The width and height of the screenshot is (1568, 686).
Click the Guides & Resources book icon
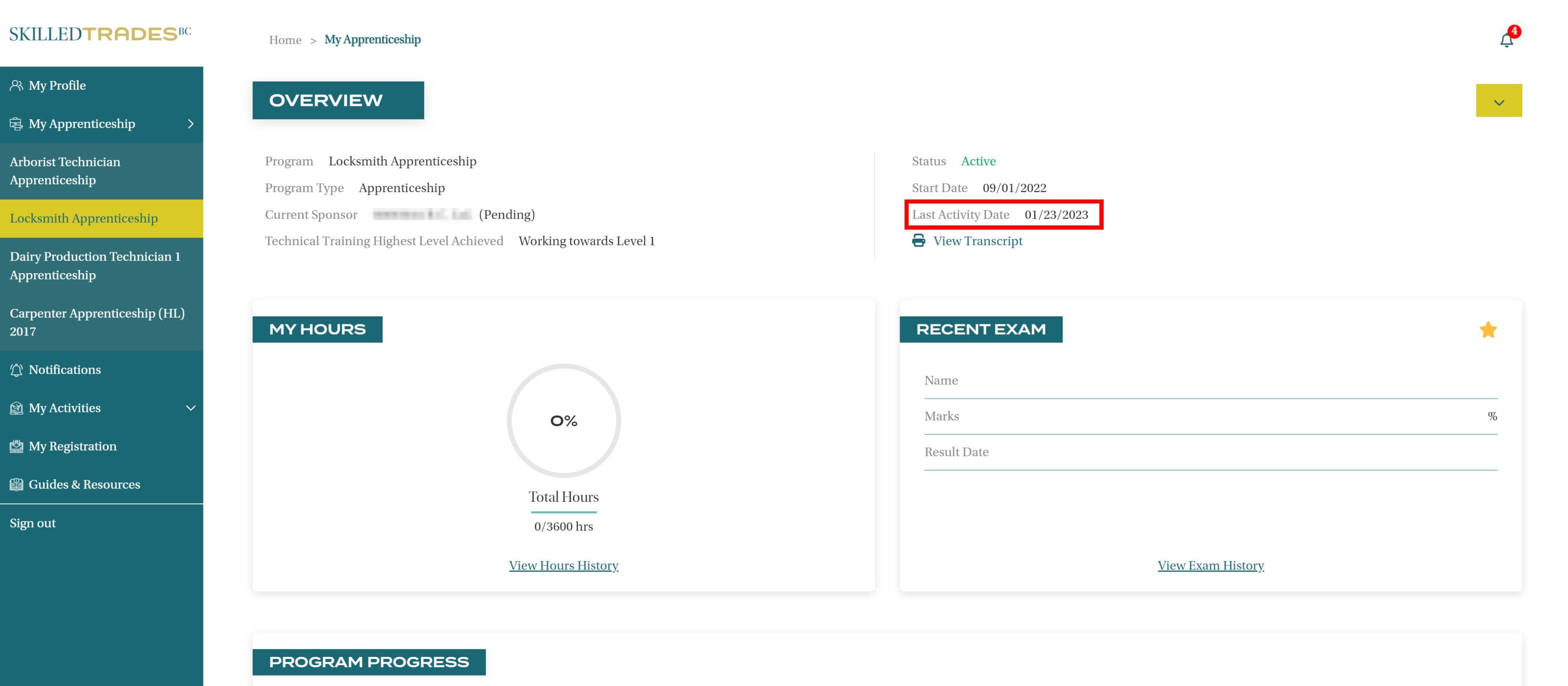[x=17, y=484]
